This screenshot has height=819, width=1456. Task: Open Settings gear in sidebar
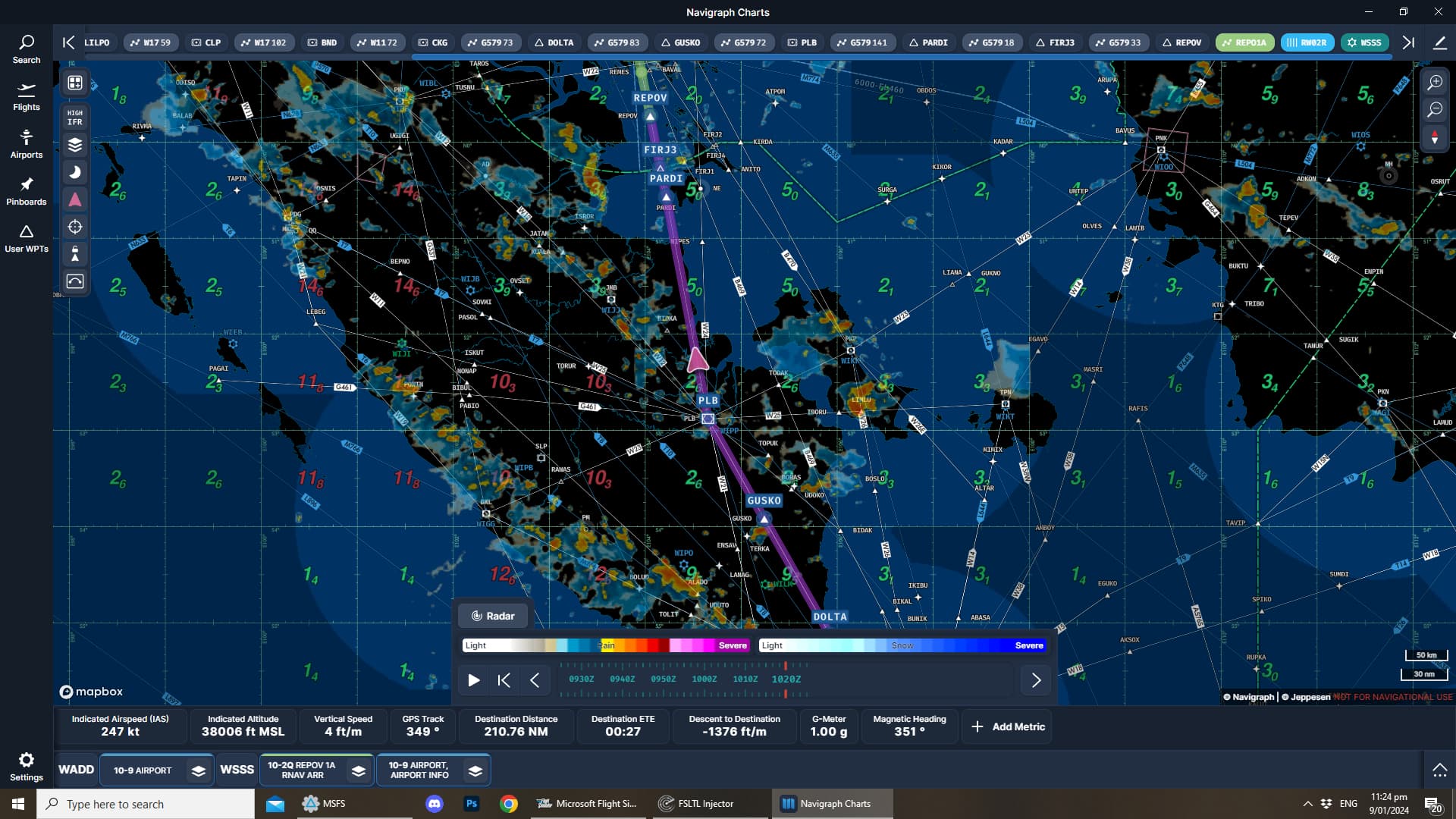tap(27, 766)
